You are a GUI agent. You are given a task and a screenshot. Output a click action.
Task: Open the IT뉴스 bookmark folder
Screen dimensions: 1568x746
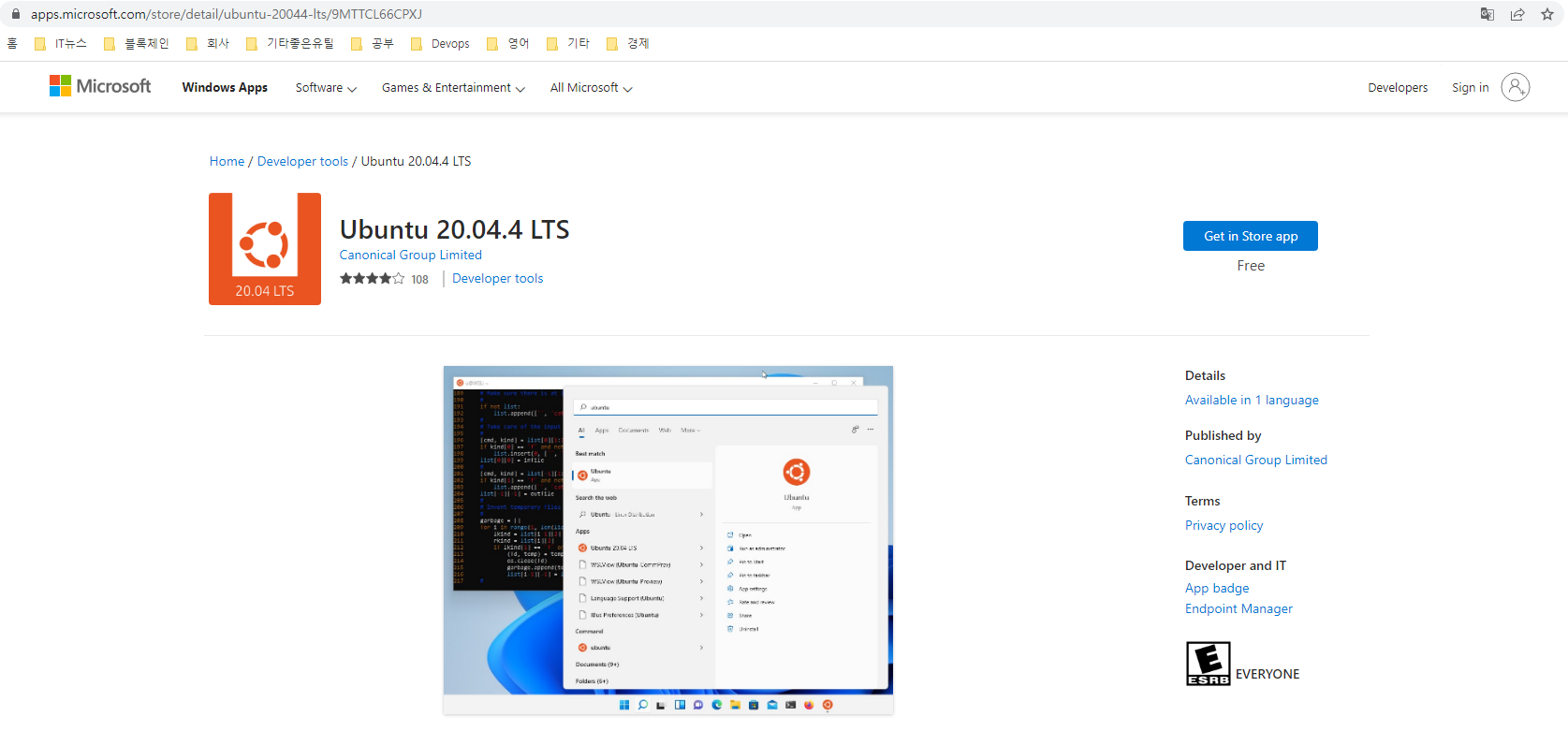click(x=61, y=44)
